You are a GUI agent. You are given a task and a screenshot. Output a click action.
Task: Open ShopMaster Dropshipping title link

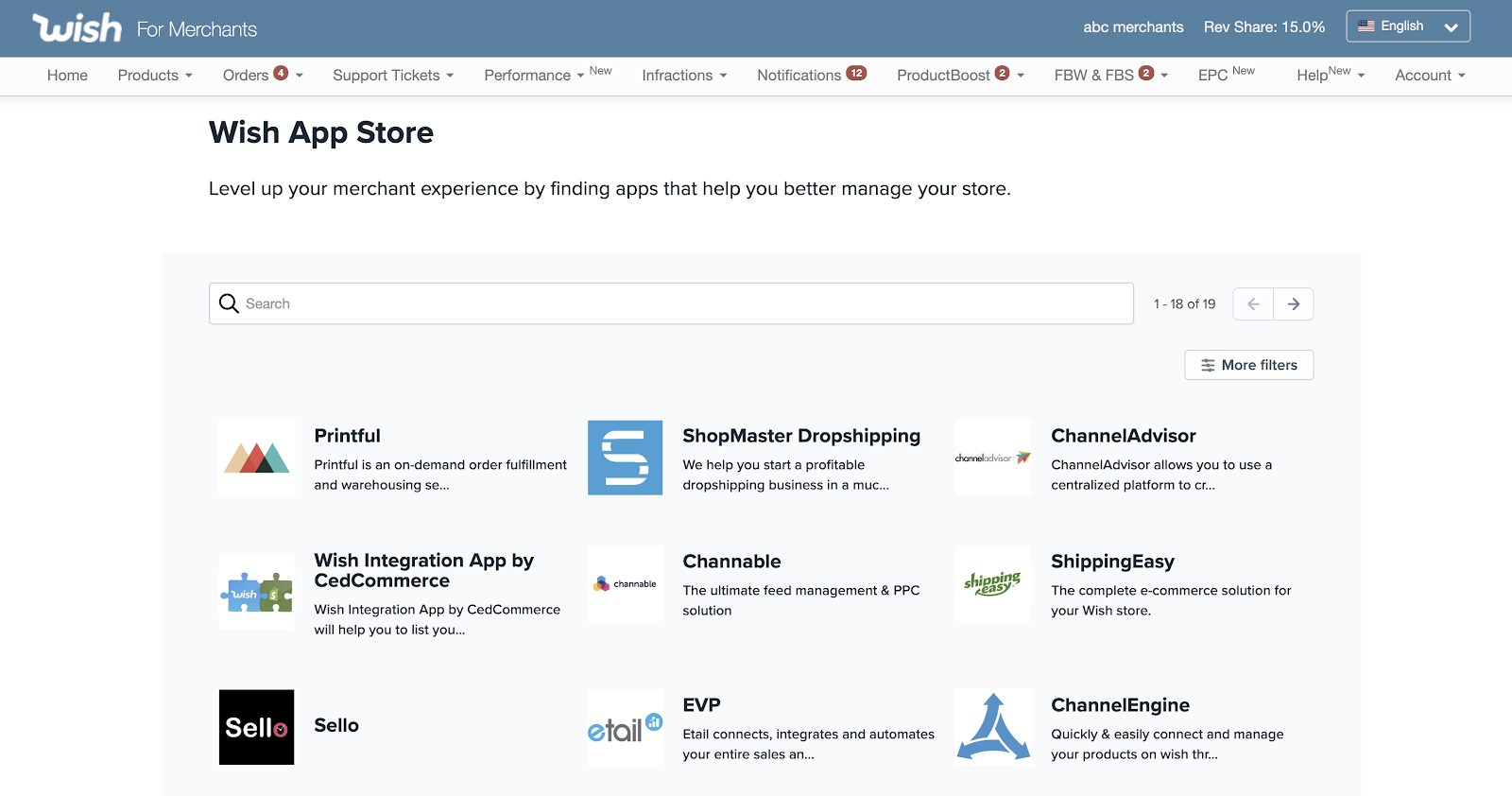click(x=801, y=436)
